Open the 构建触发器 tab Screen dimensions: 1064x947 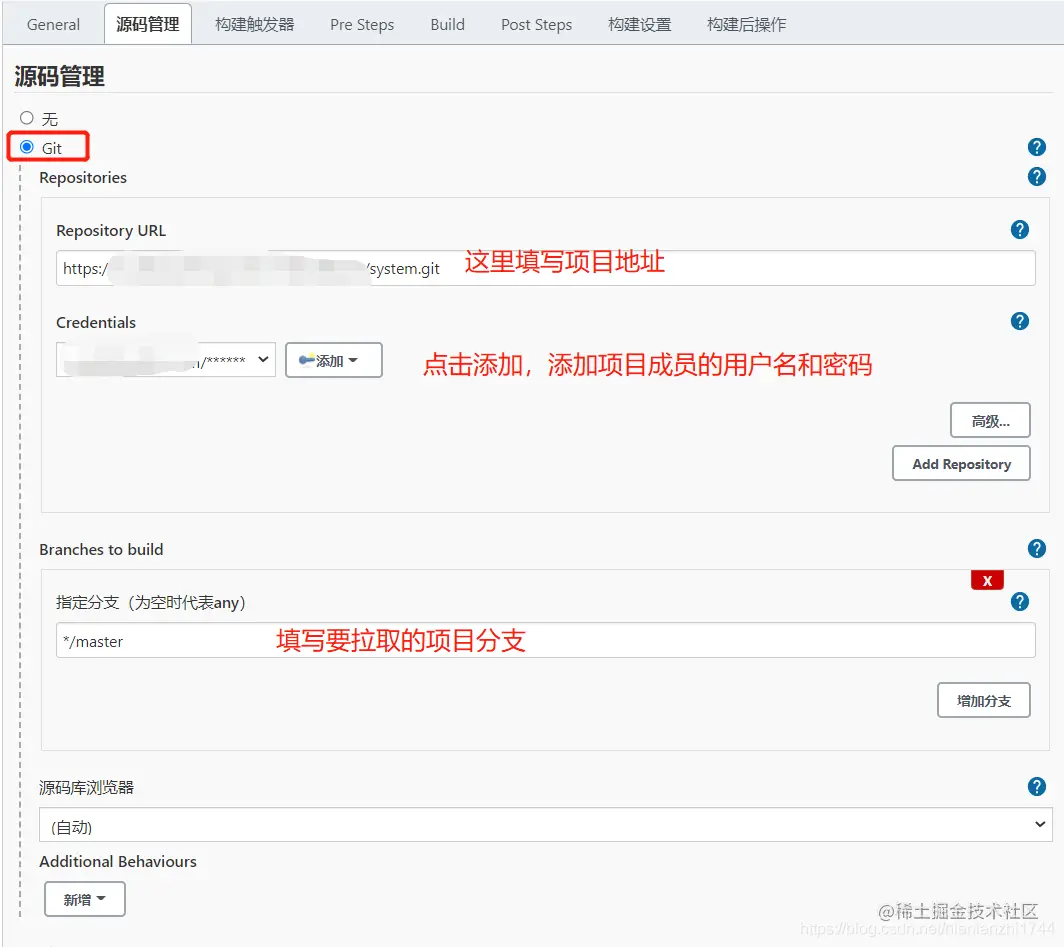pyautogui.click(x=252, y=24)
